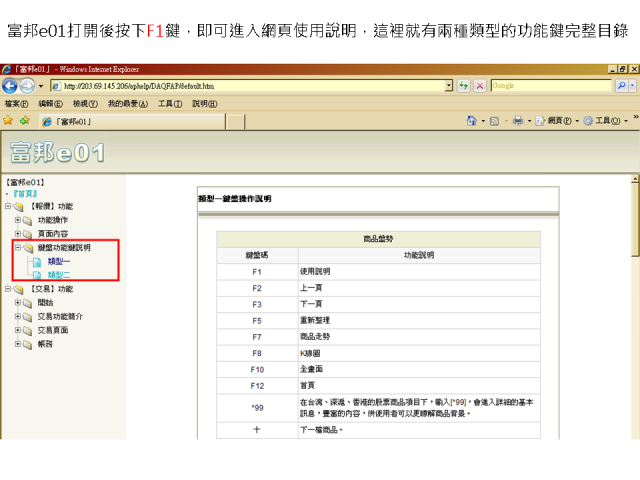Click the page icon in address bar
Viewport: 640px width, 480px height.
[56, 86]
